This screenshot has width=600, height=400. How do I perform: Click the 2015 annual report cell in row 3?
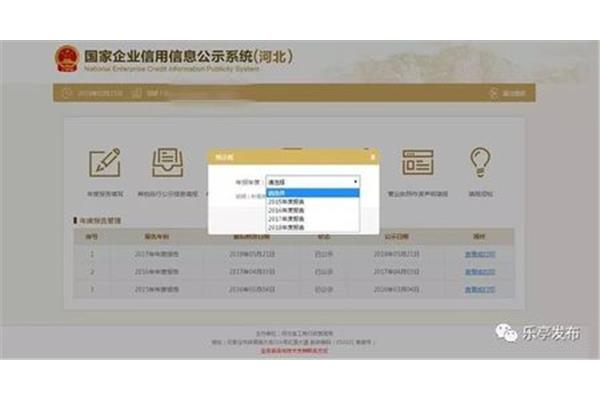(157, 289)
